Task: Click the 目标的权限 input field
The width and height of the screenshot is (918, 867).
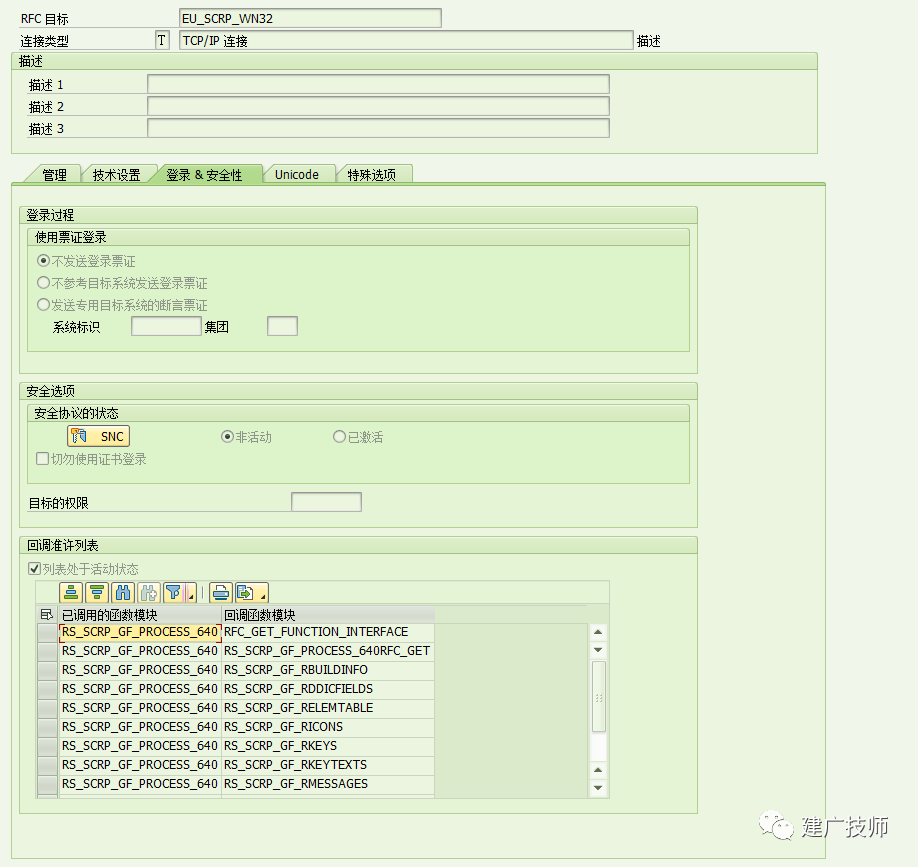Action: point(326,502)
